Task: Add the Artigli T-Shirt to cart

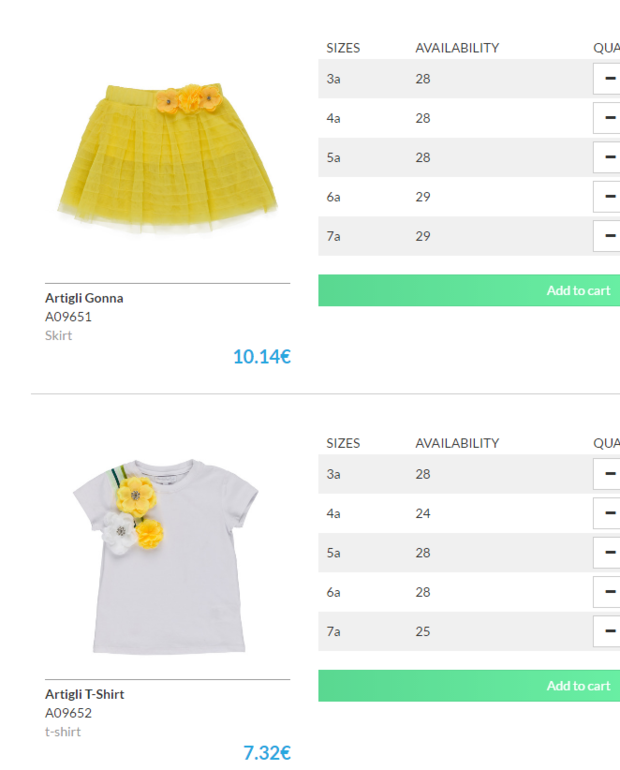Action: tap(469, 686)
